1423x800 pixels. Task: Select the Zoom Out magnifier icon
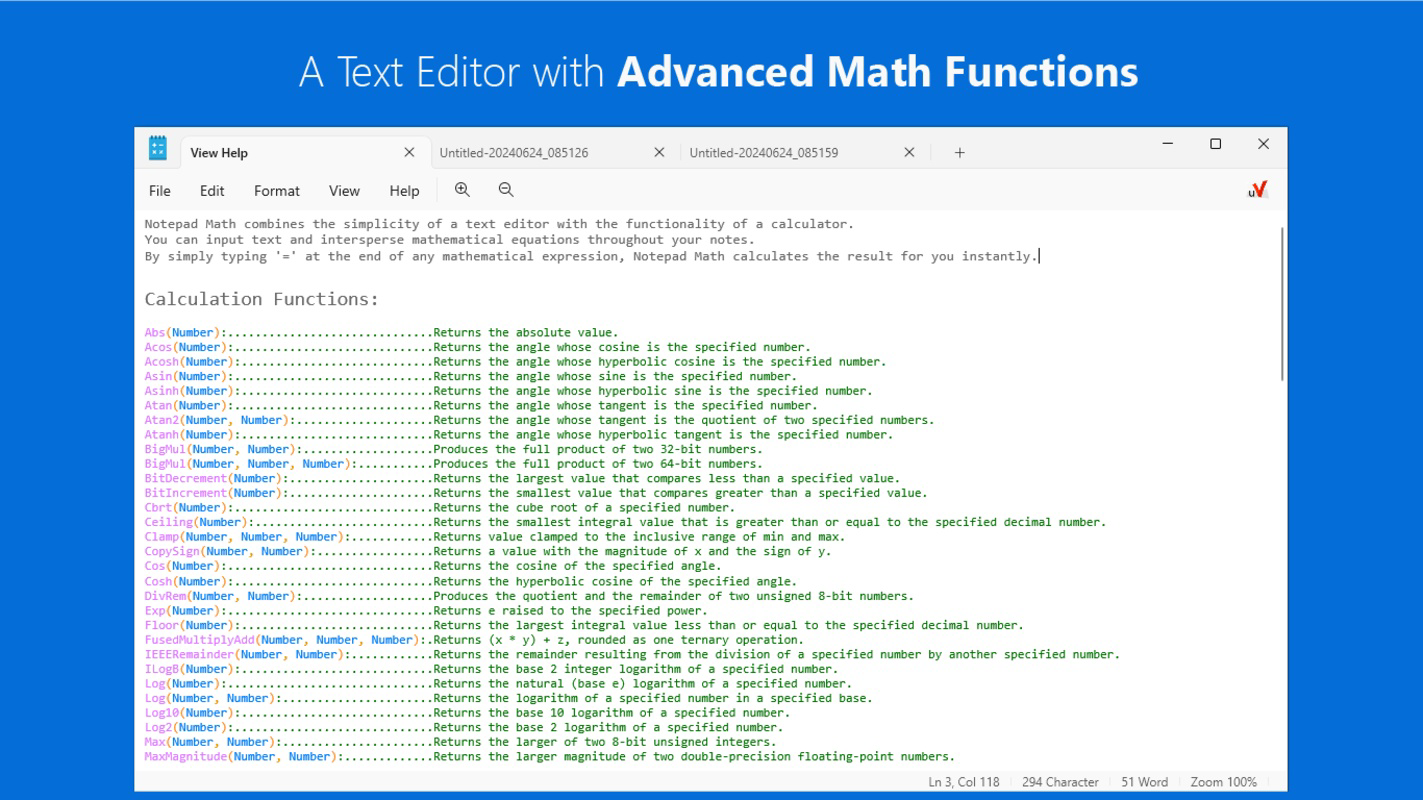505,189
